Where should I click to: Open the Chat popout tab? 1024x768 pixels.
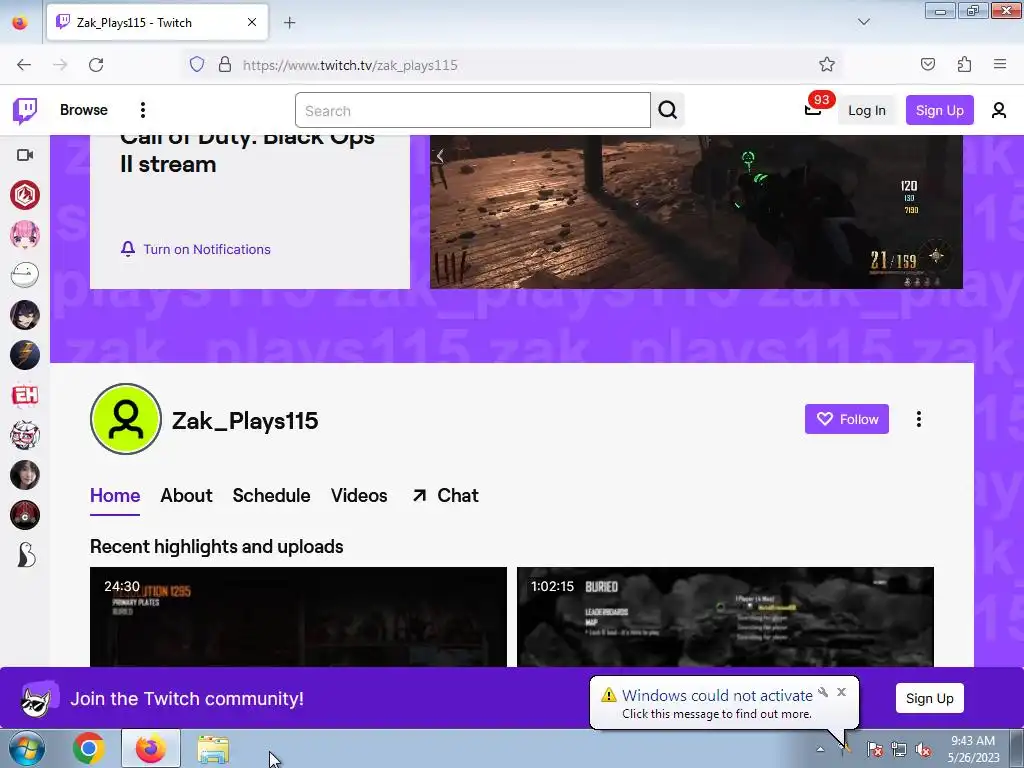(x=445, y=496)
